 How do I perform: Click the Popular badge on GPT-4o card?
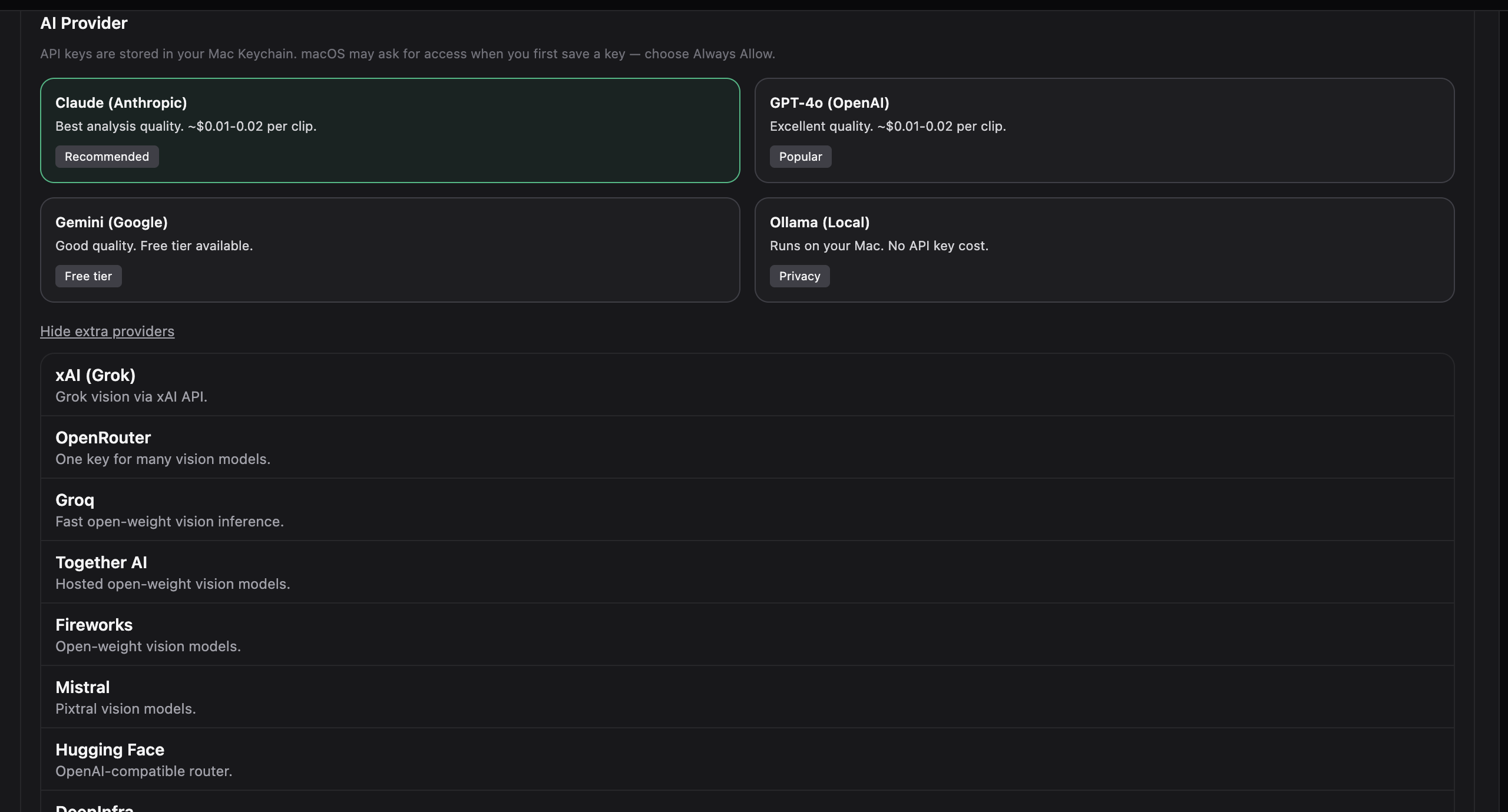(x=801, y=157)
